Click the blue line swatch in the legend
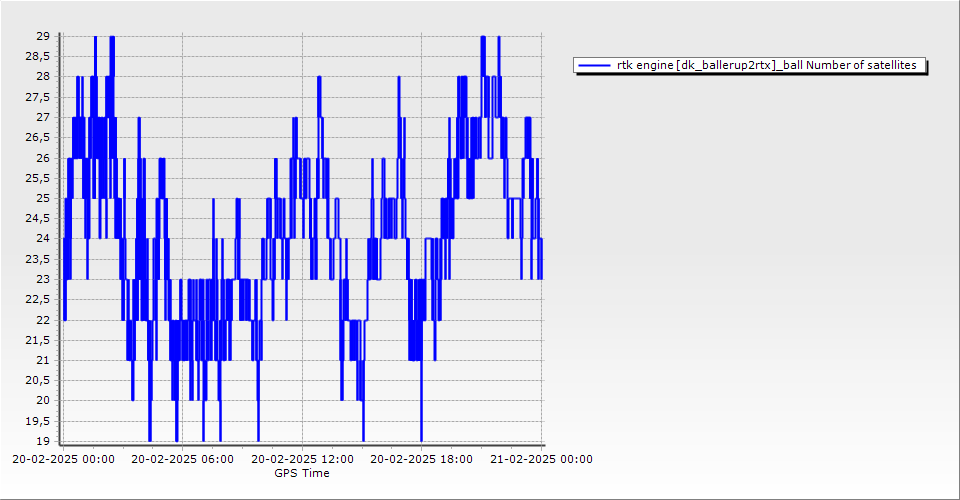The image size is (960, 500). pyautogui.click(x=595, y=66)
